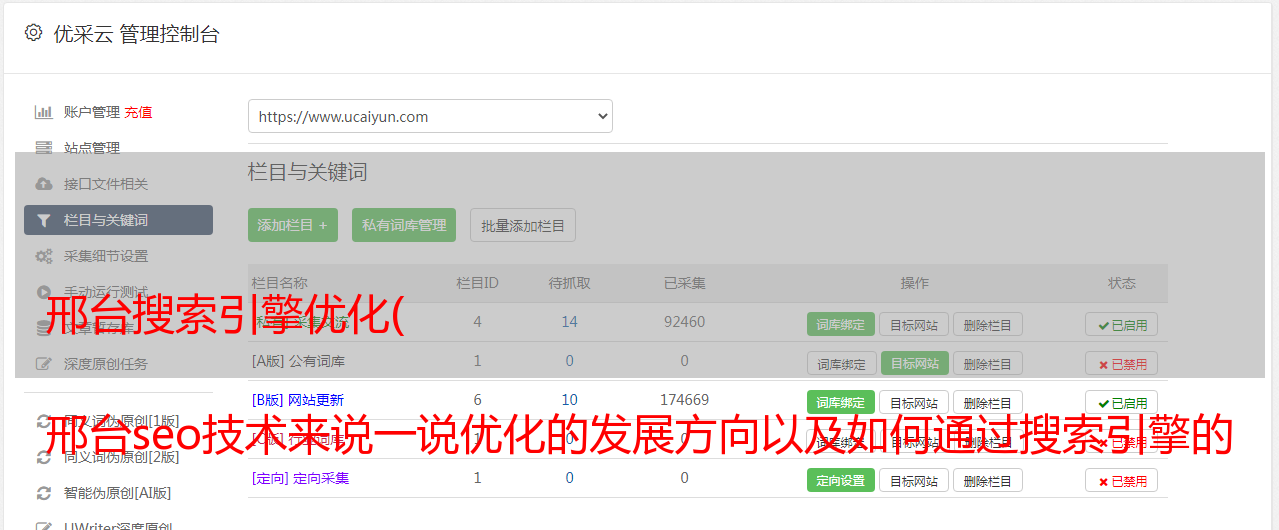Image resolution: width=1279 pixels, height=530 pixels.
Task: Open the 站点管理 menu item
Action: 92,148
